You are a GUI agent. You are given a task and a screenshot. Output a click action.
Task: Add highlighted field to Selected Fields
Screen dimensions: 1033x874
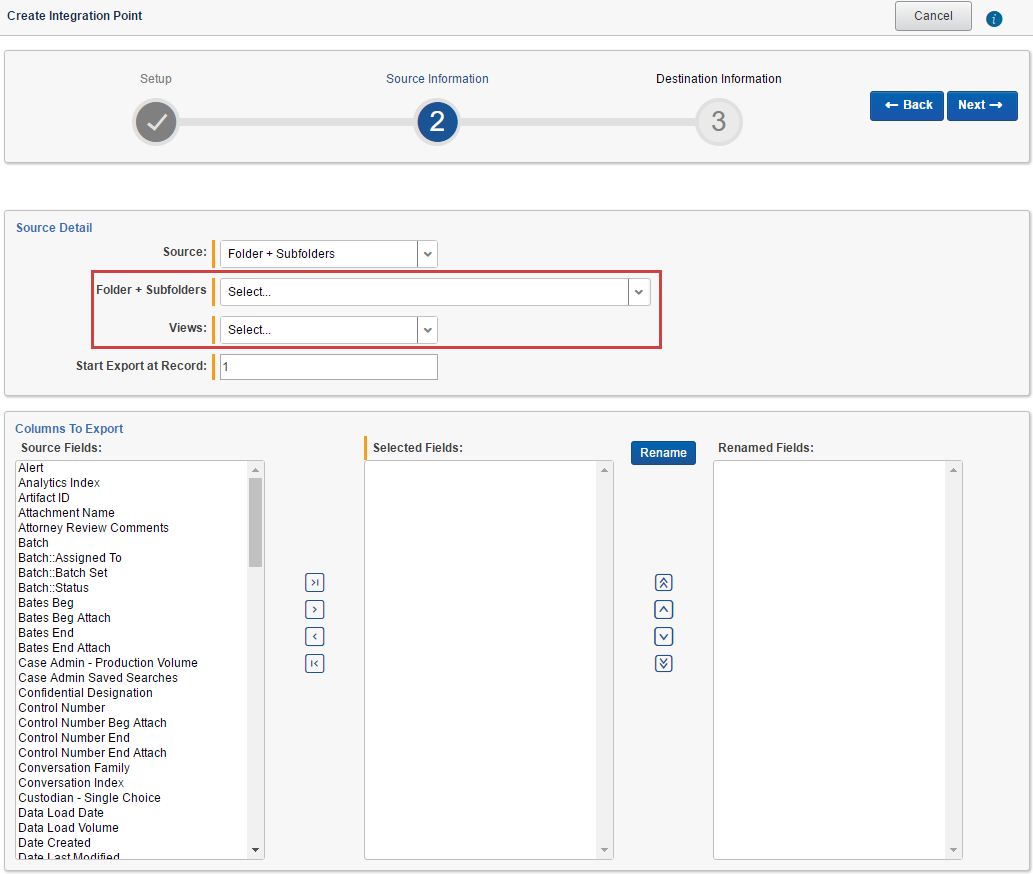point(314,609)
